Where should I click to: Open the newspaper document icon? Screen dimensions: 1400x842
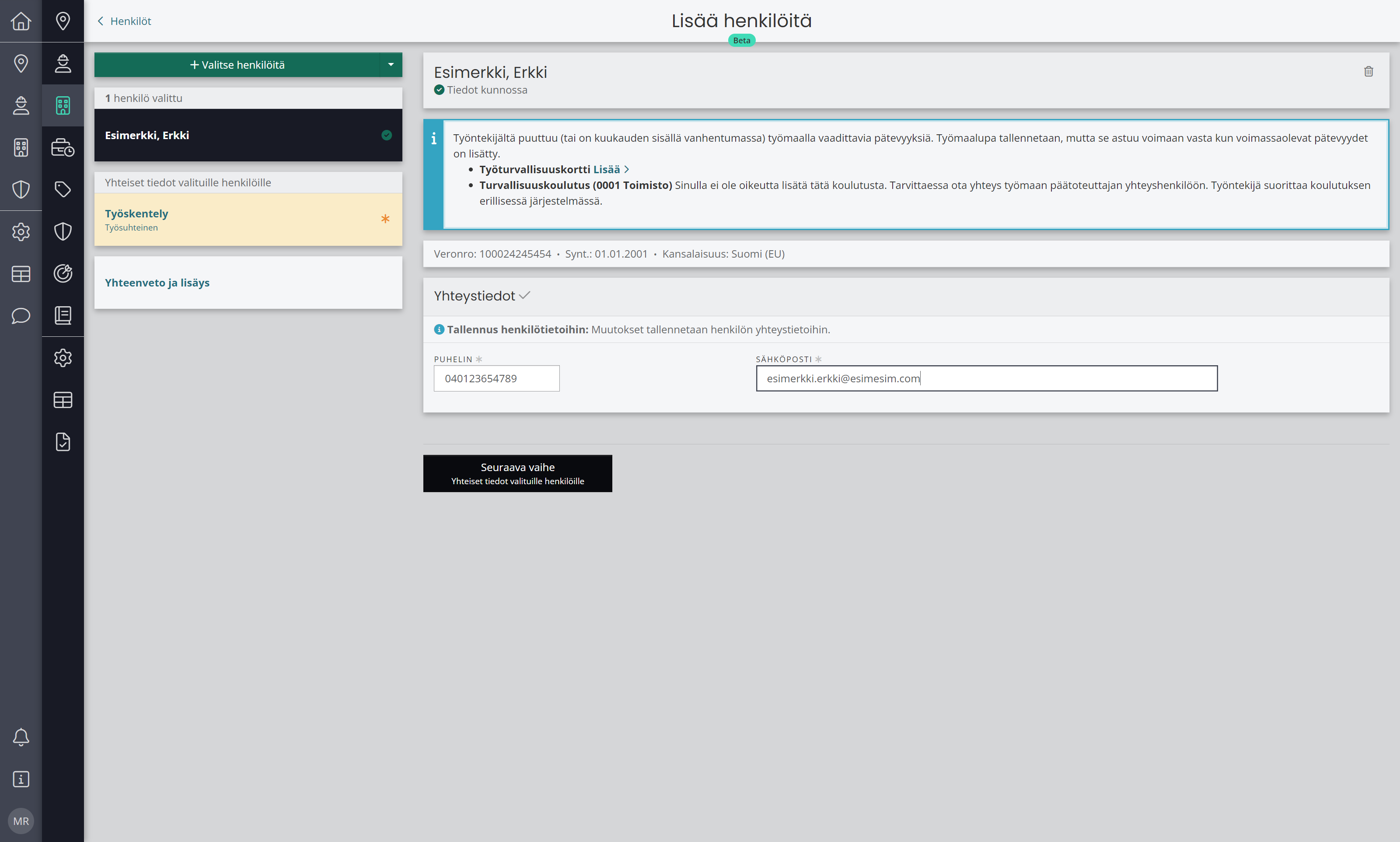coord(63,315)
